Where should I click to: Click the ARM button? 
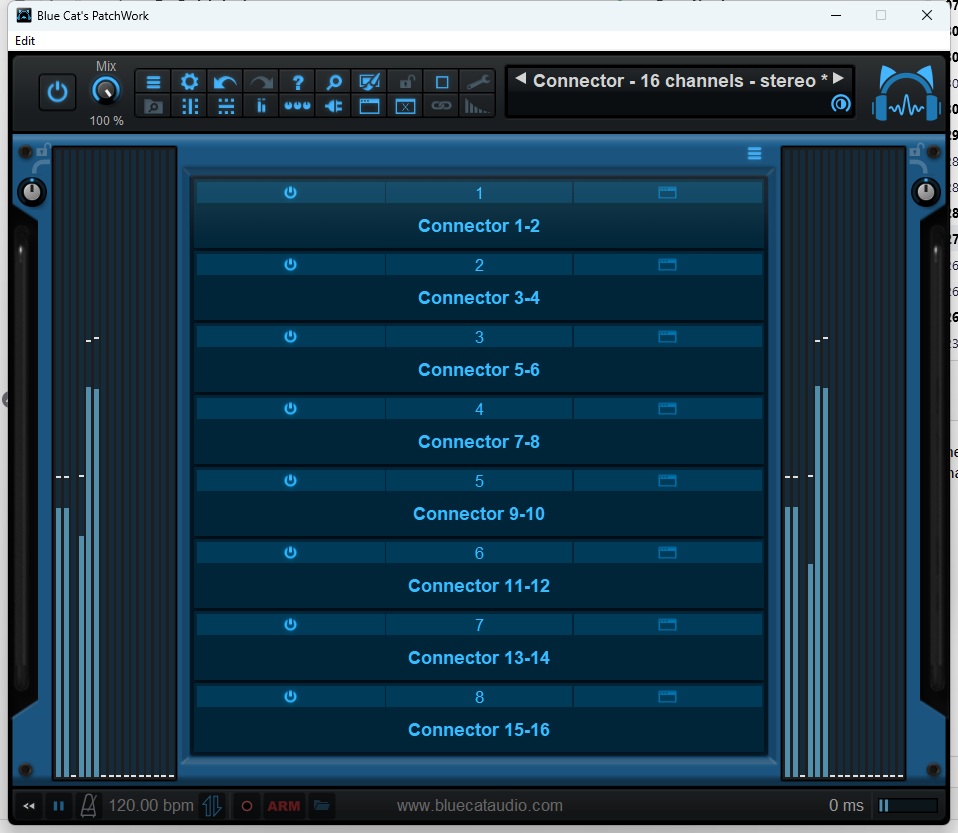tap(284, 806)
